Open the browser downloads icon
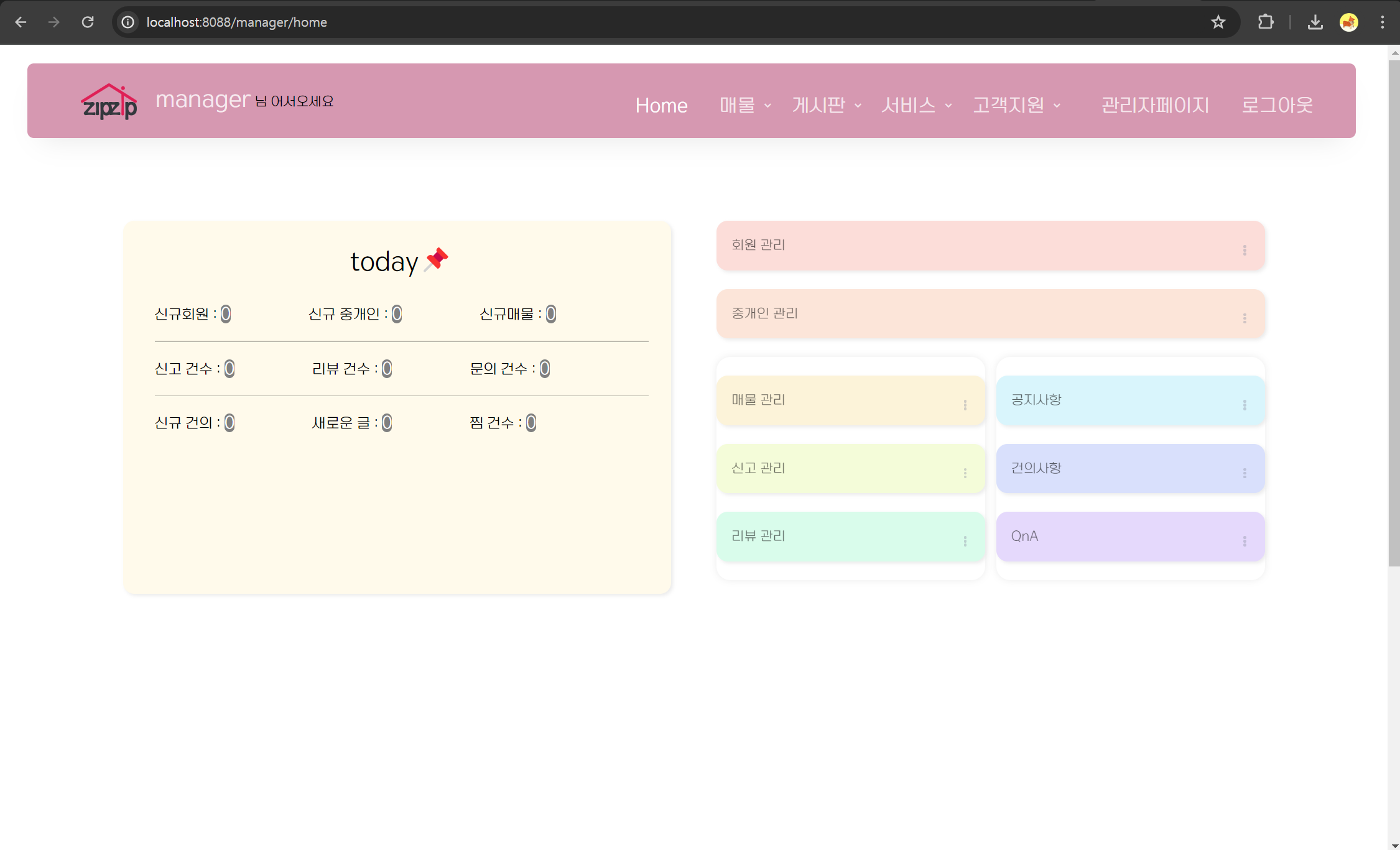The height and width of the screenshot is (850, 1400). point(1315,22)
